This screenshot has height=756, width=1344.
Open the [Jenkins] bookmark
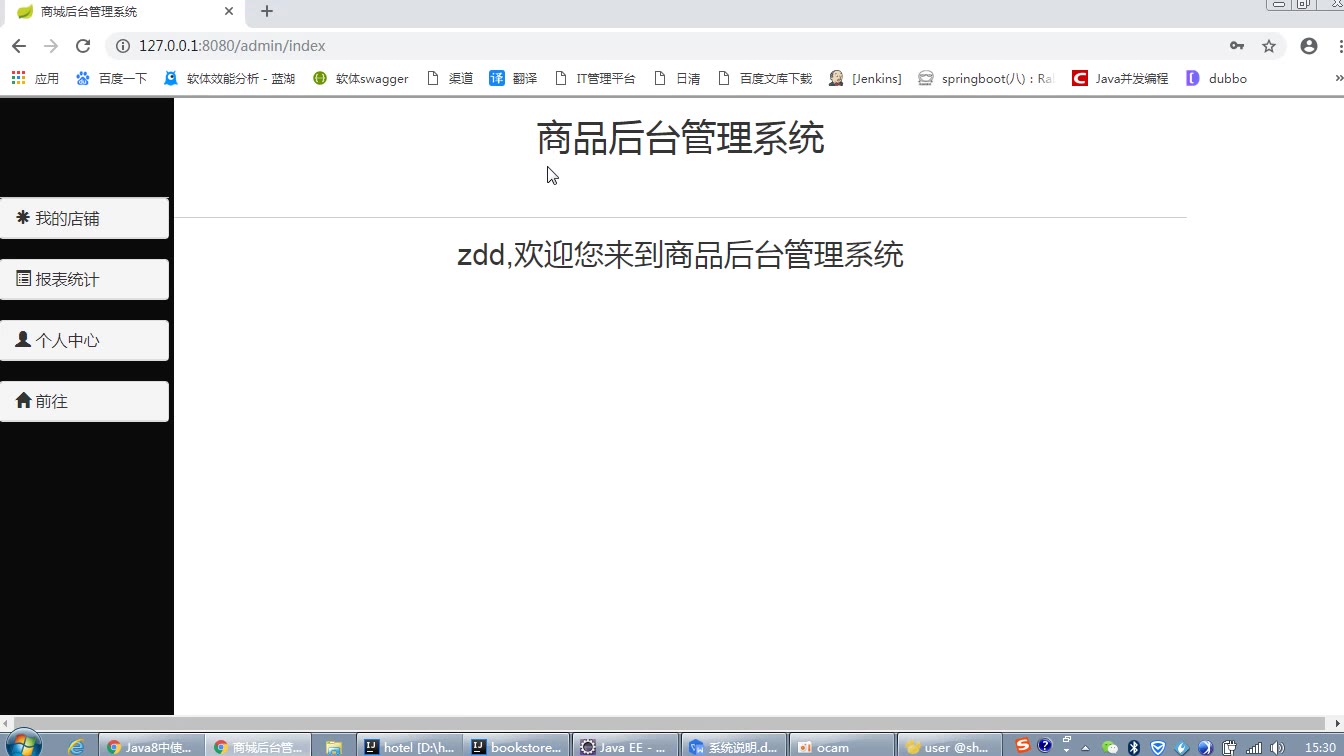[x=865, y=78]
